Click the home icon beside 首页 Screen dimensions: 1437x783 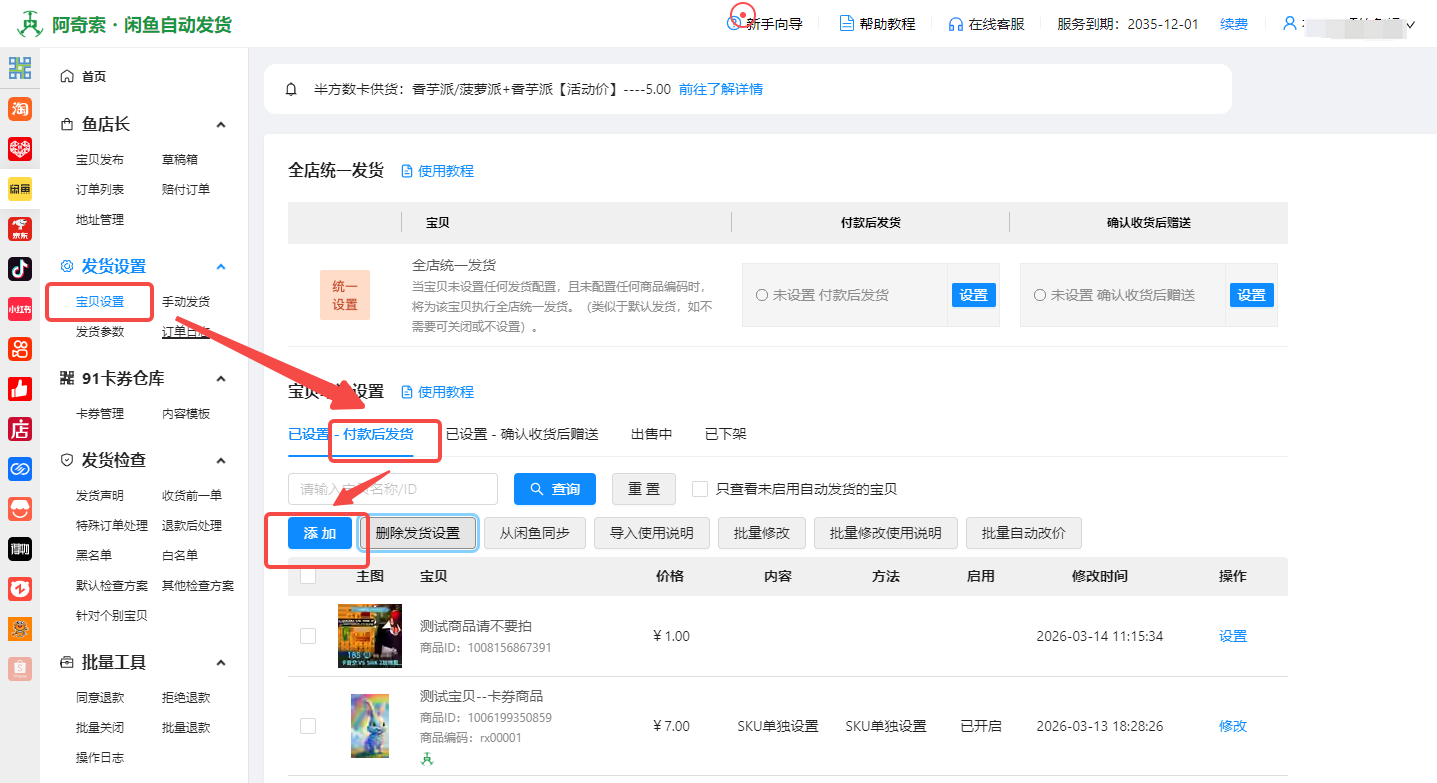click(67, 76)
